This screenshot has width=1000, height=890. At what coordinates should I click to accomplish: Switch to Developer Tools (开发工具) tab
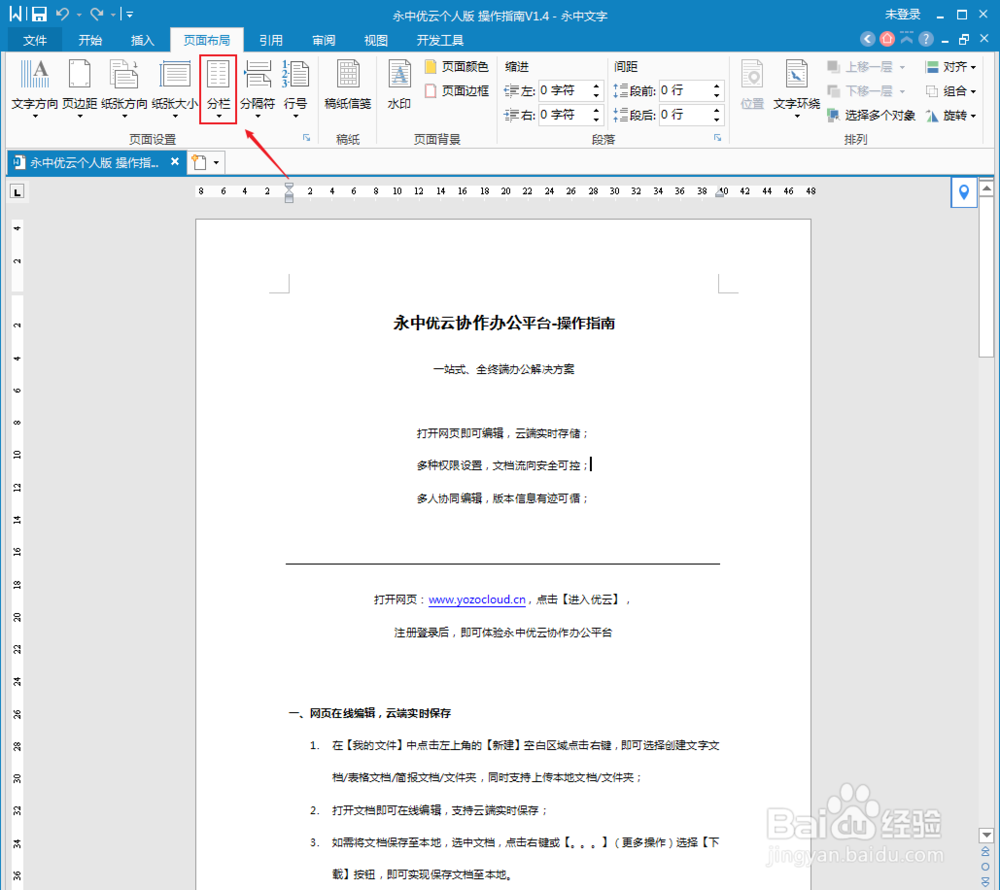click(x=440, y=40)
